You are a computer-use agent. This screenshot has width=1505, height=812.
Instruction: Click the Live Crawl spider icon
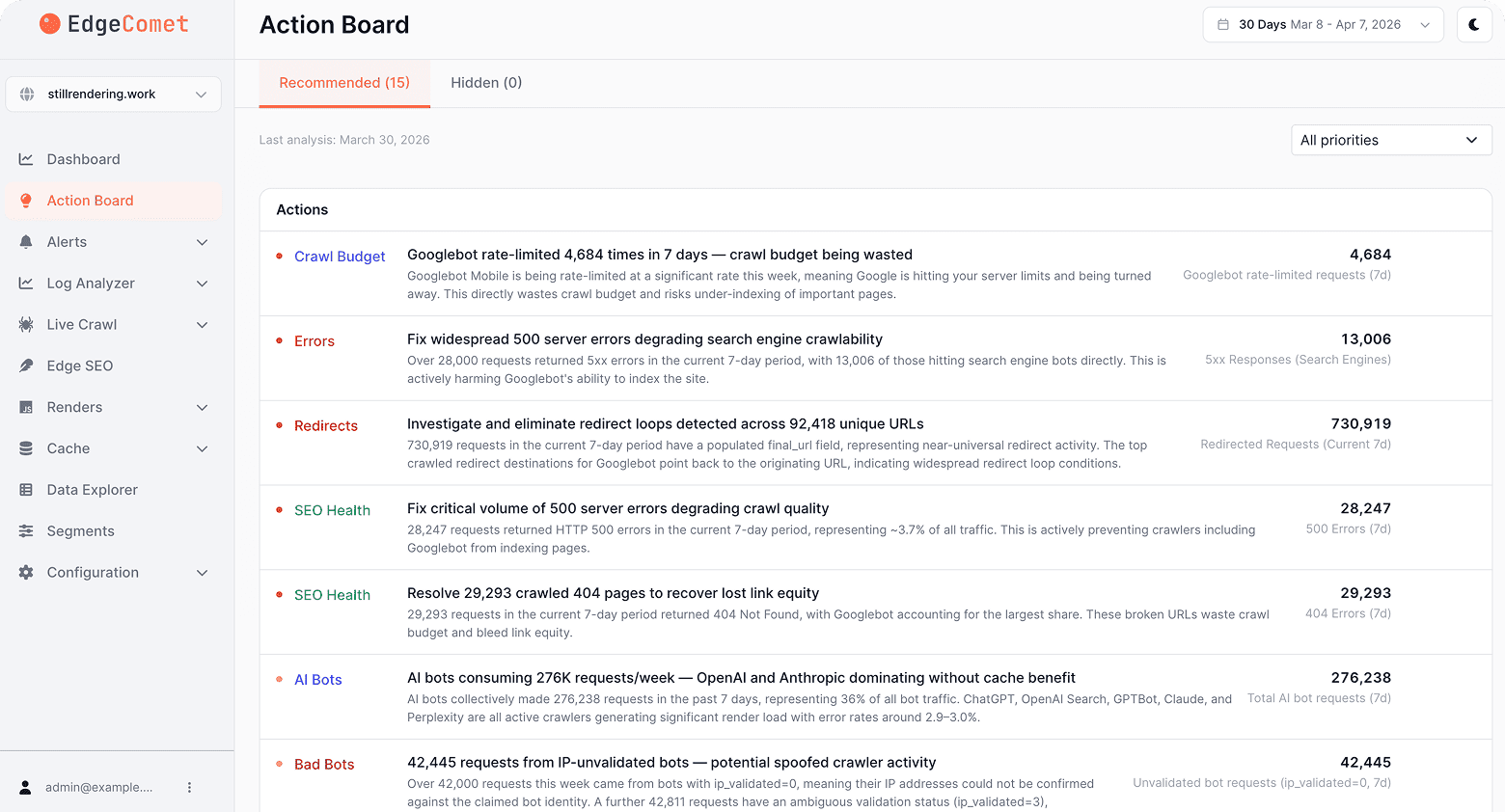(x=26, y=325)
